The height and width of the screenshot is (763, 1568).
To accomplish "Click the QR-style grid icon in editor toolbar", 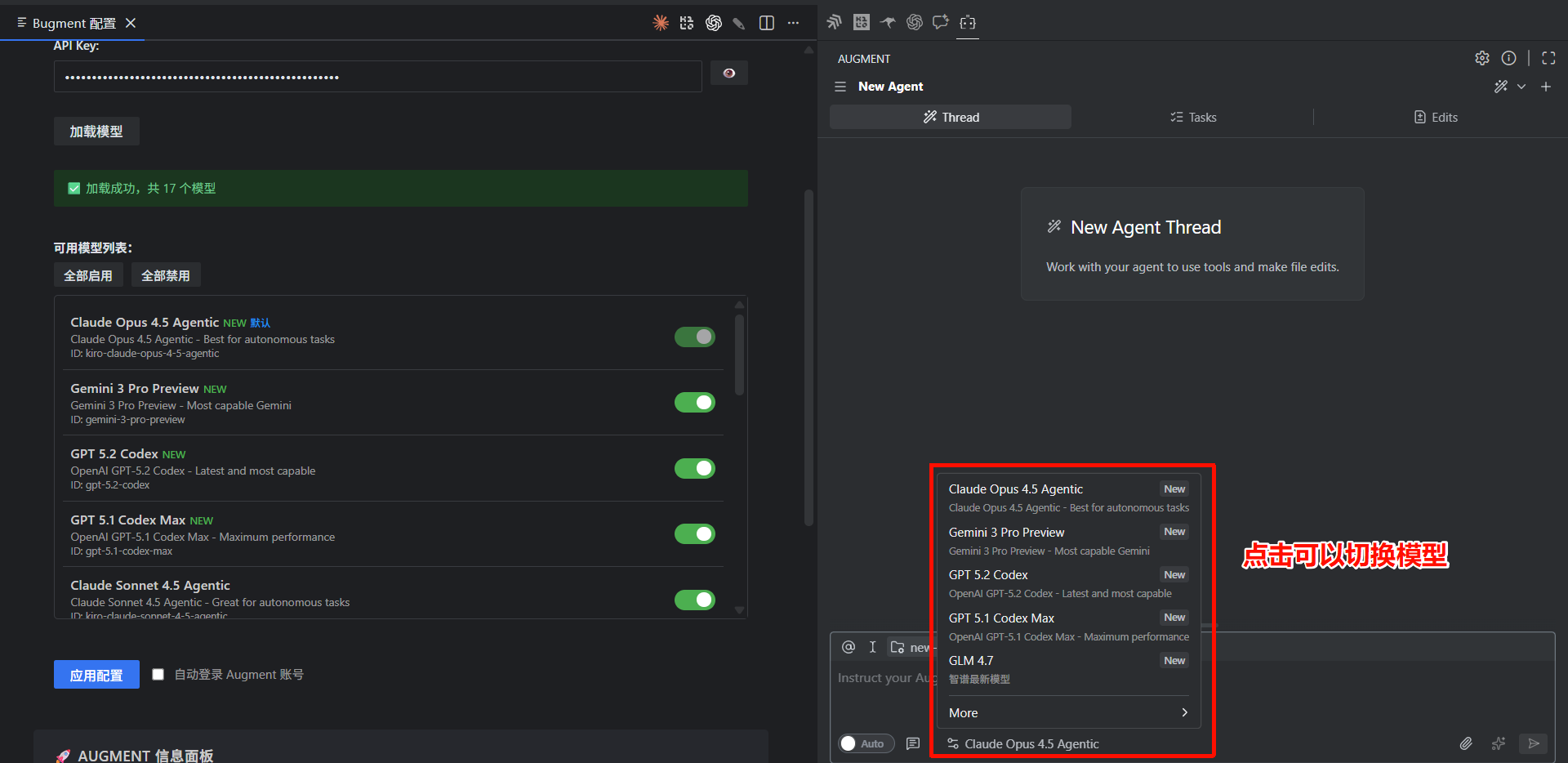I will tap(687, 23).
